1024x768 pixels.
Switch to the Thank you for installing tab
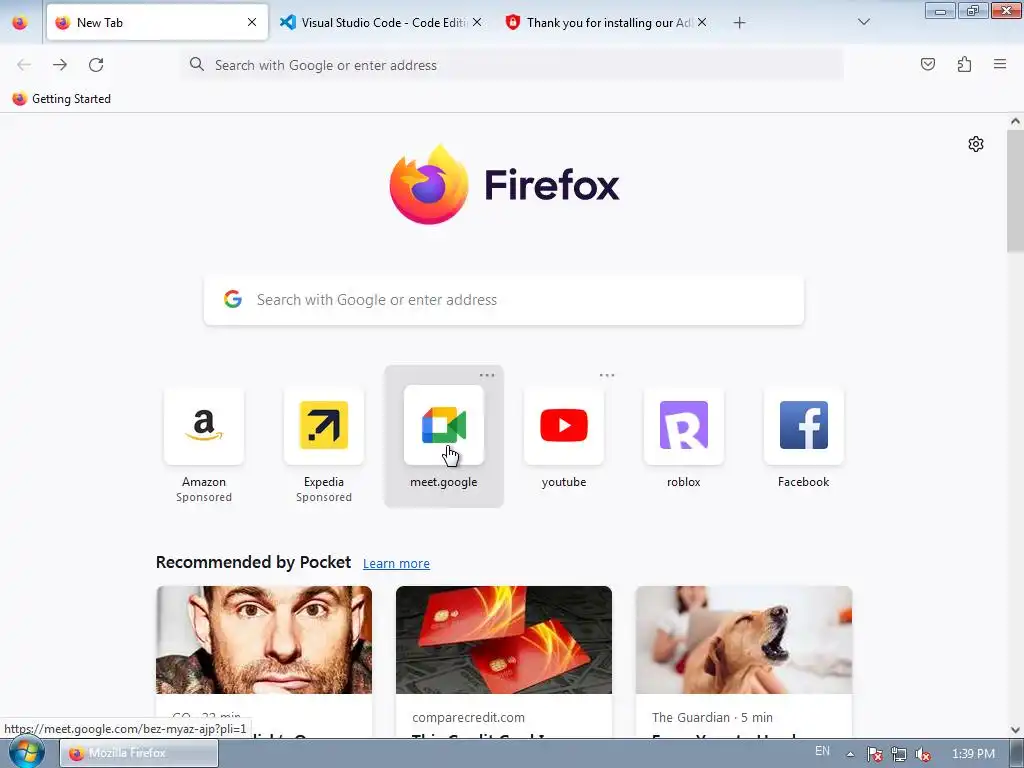click(606, 22)
